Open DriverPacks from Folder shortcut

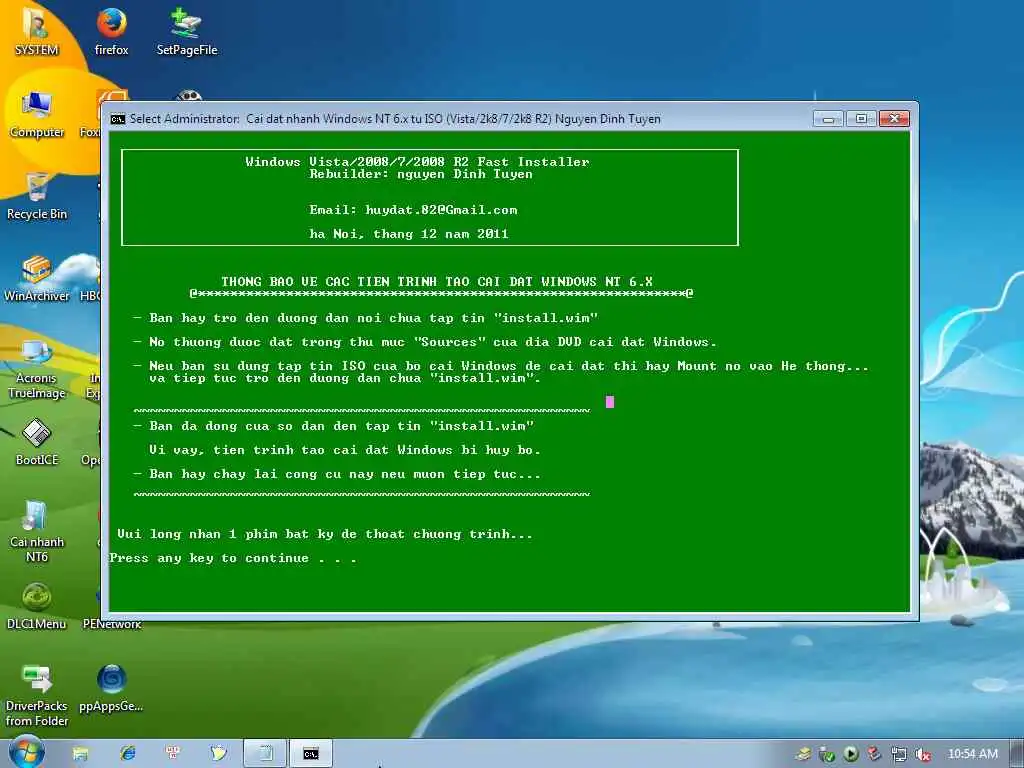coord(37,696)
